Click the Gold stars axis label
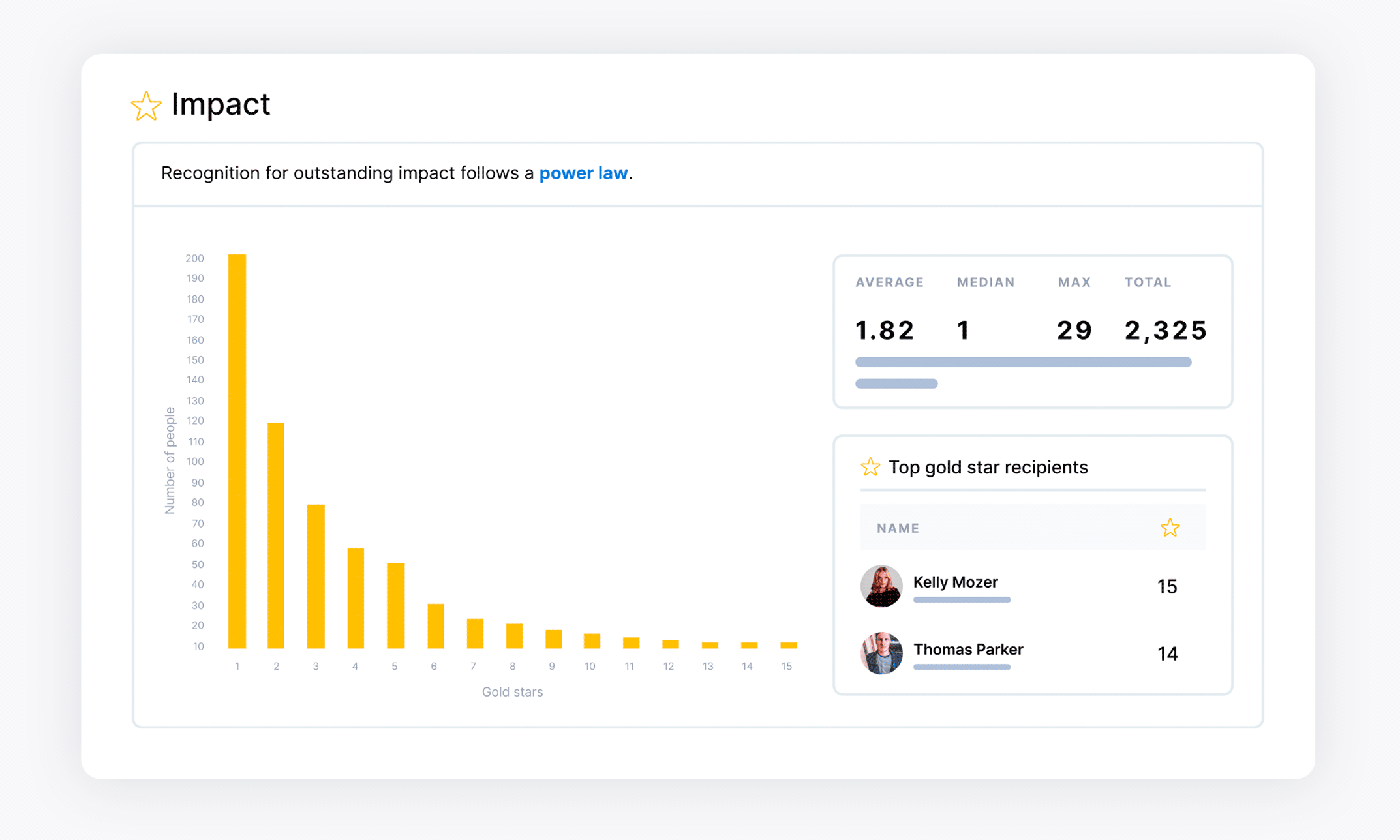 tap(511, 691)
